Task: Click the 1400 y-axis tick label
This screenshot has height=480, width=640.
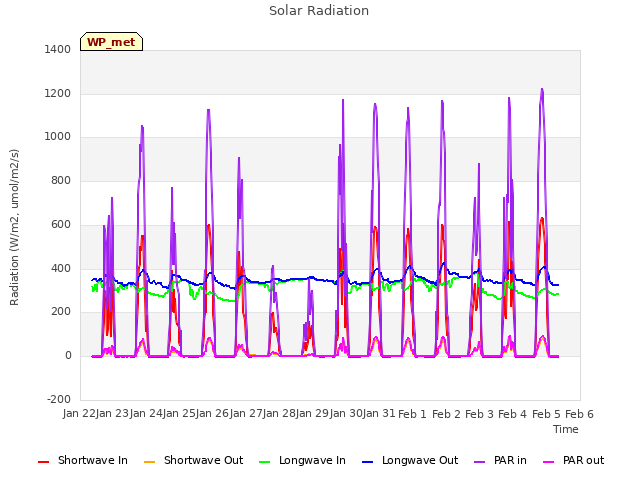Action: coord(58,49)
